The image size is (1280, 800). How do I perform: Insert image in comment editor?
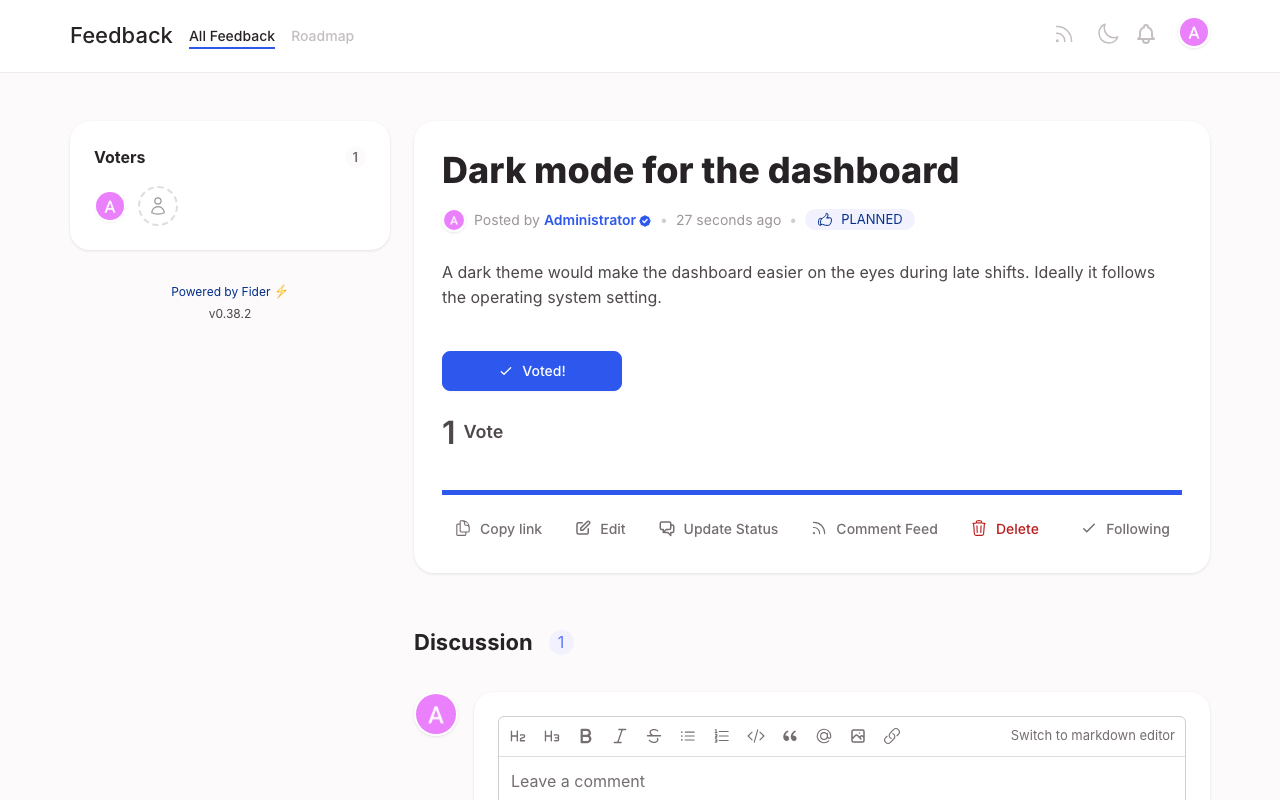point(858,736)
